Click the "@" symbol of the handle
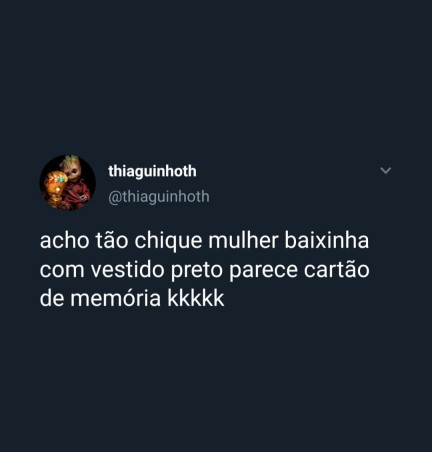 pos(114,197)
